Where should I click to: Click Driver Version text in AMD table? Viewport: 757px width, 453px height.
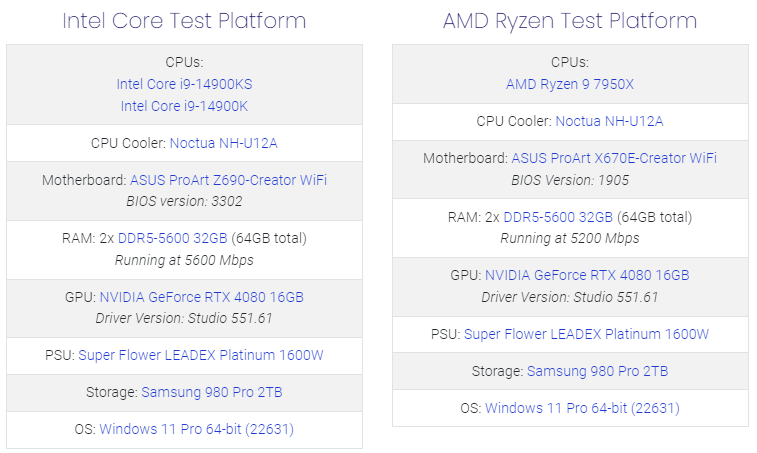(x=570, y=297)
